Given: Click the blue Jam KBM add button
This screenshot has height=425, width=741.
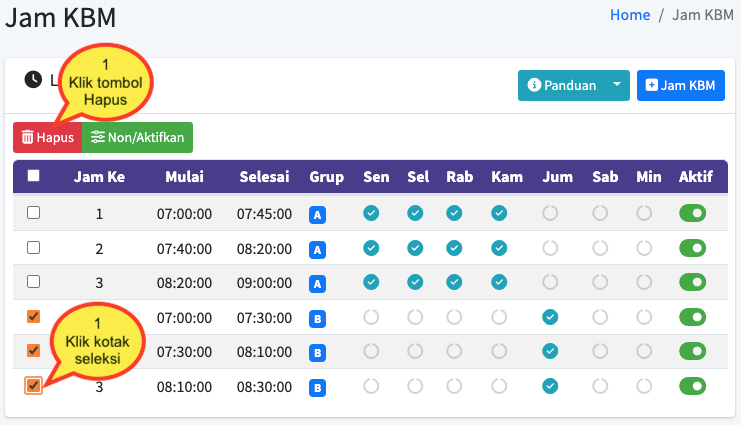Looking at the screenshot, I should click(681, 86).
